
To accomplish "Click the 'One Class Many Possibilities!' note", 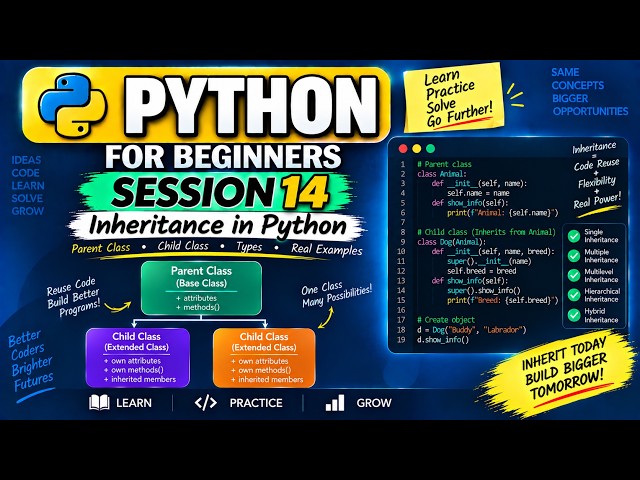I will pyautogui.click(x=337, y=295).
